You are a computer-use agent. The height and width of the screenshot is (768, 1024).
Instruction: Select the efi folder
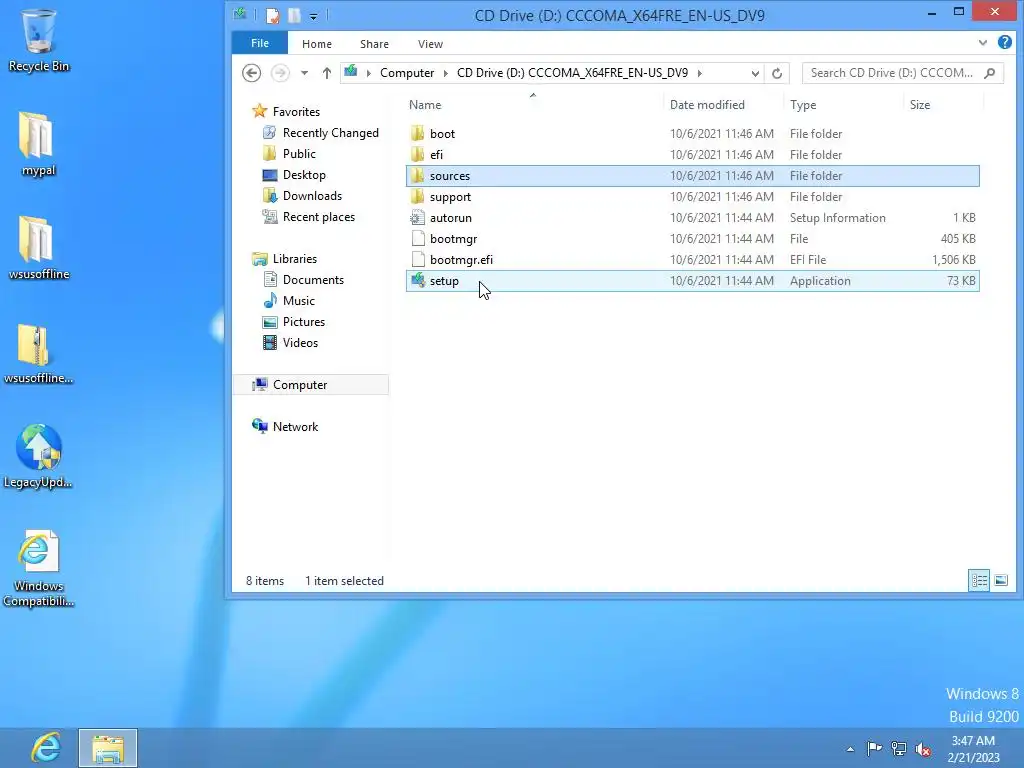tap(692, 155)
